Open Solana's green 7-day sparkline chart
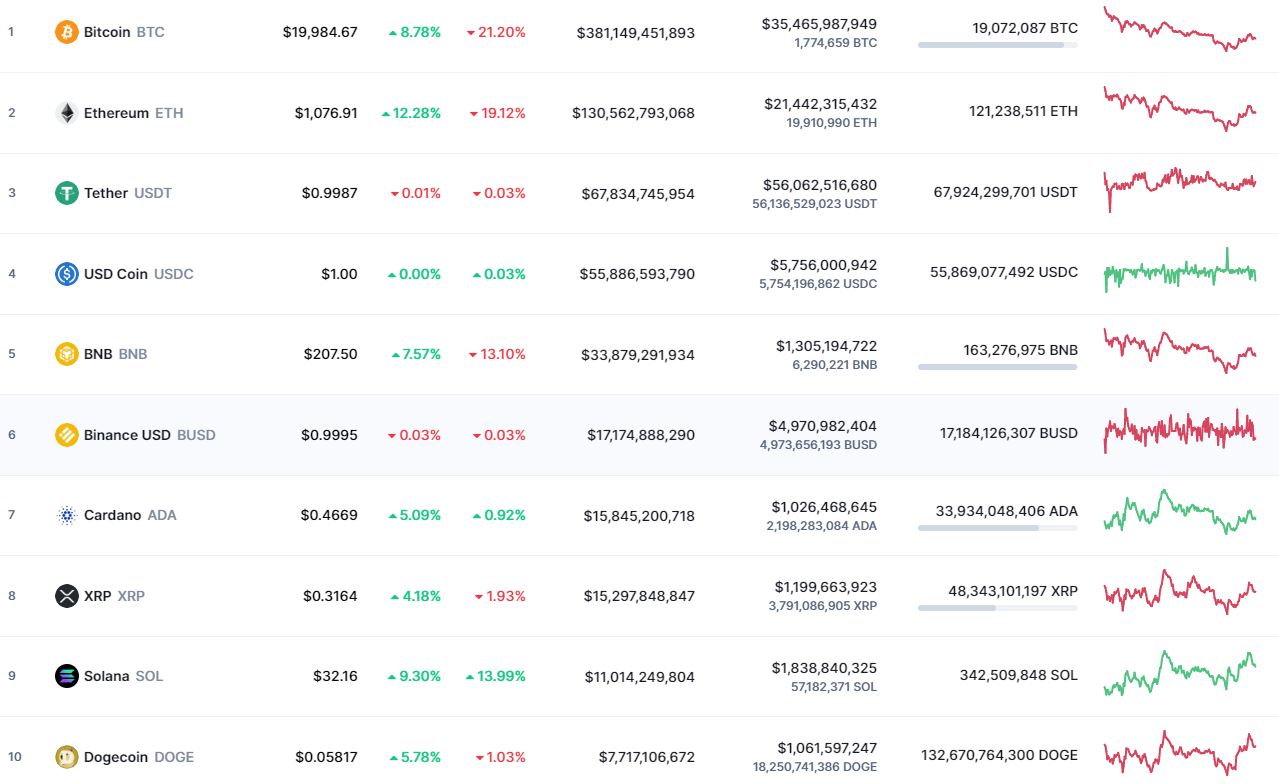1279x784 pixels. point(1179,673)
